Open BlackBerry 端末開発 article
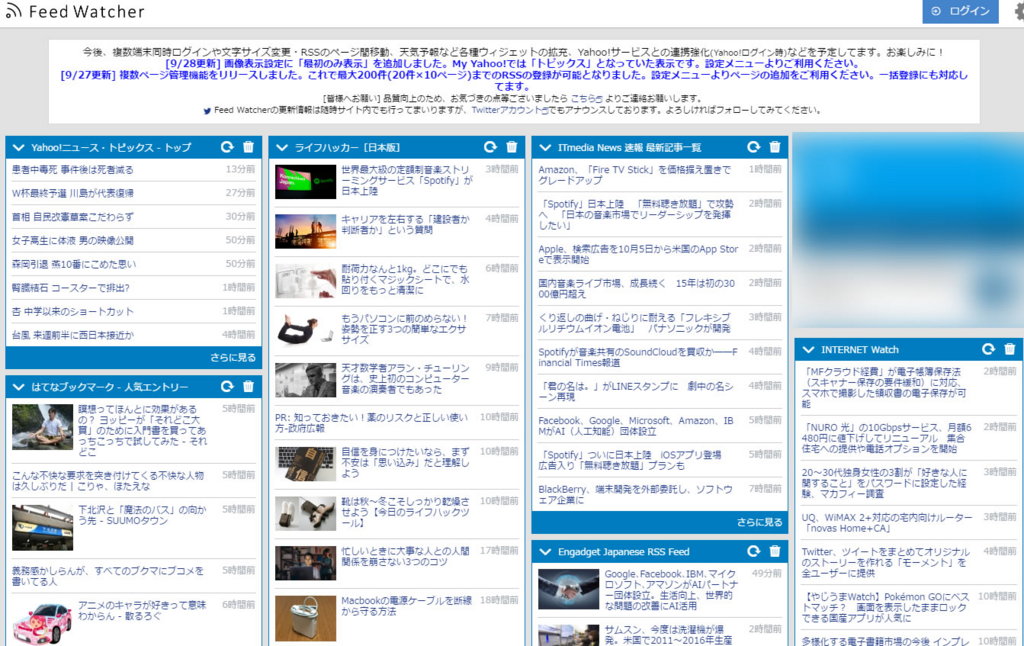 (x=635, y=494)
